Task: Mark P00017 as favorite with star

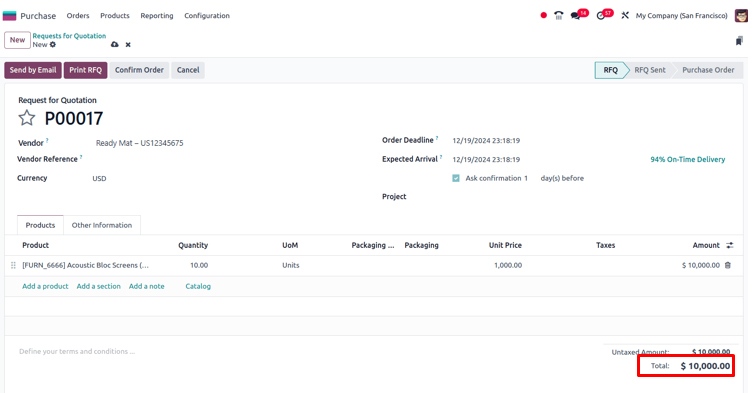Action: 27,118
